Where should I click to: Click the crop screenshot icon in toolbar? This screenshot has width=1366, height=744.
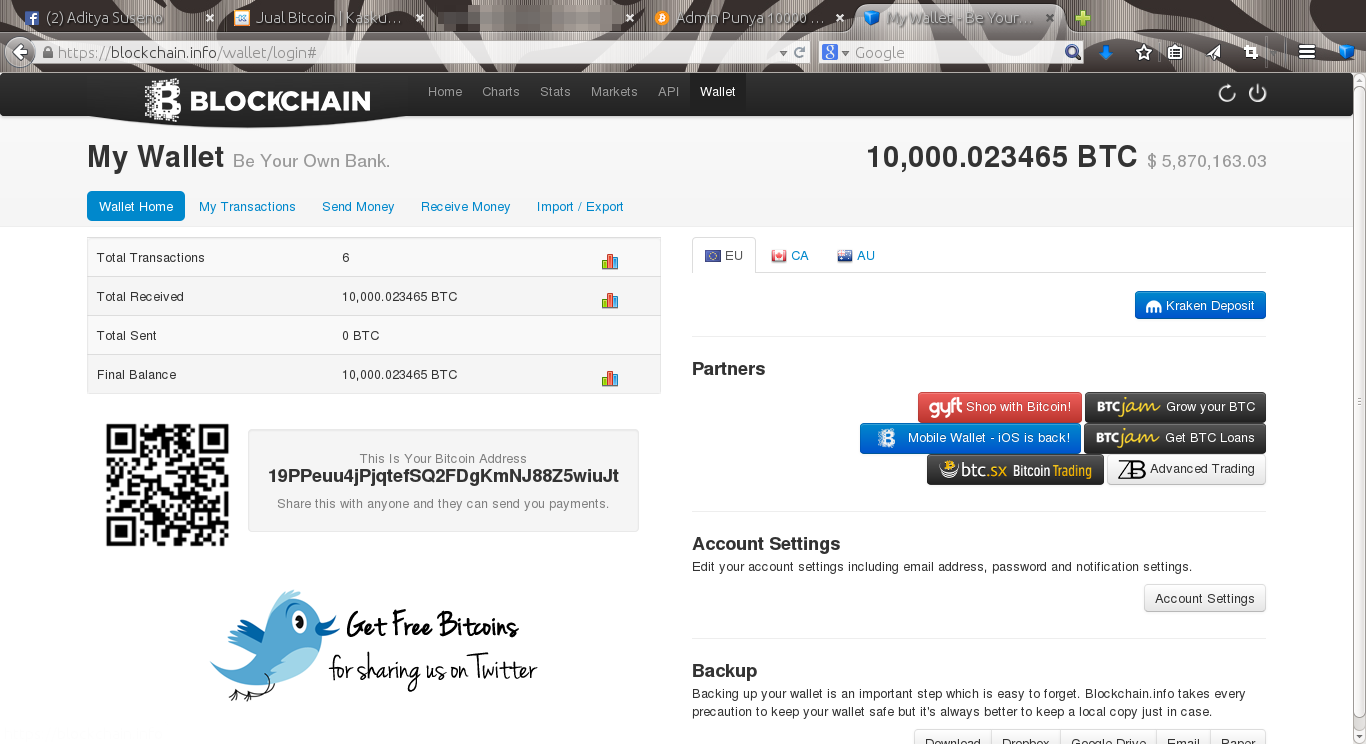coord(1251,53)
